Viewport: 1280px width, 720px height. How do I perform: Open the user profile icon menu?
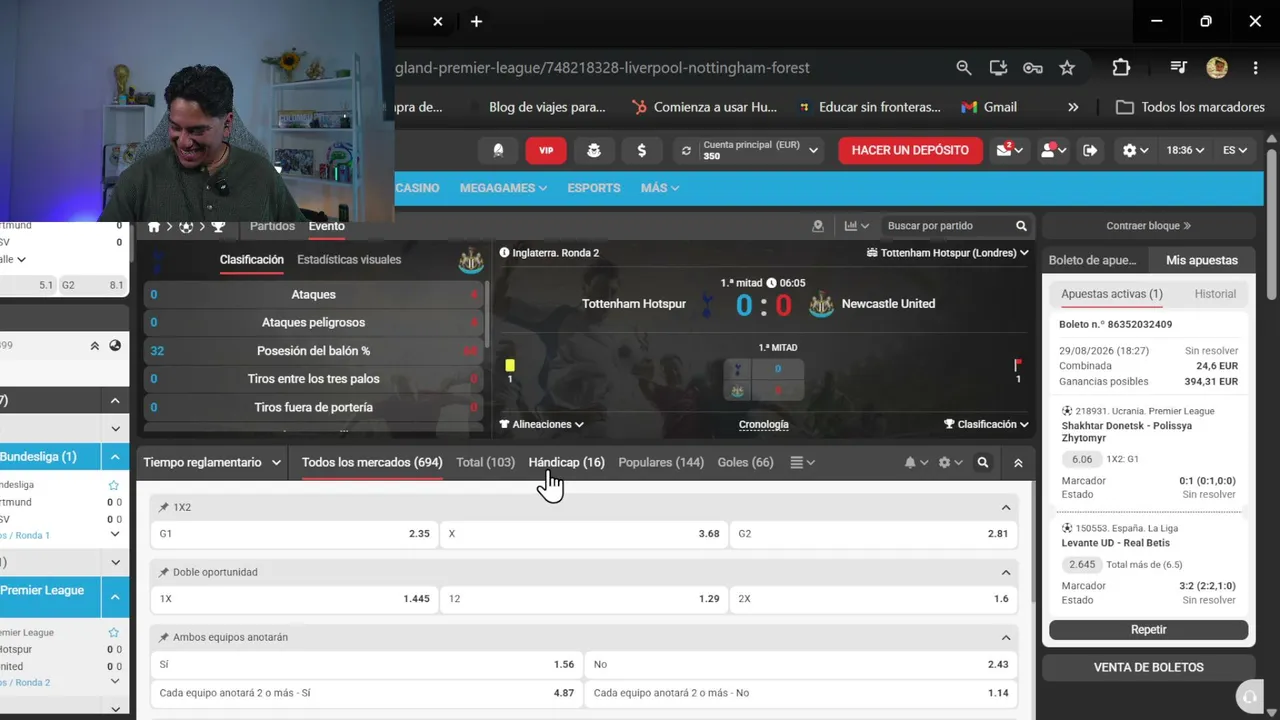click(1053, 150)
